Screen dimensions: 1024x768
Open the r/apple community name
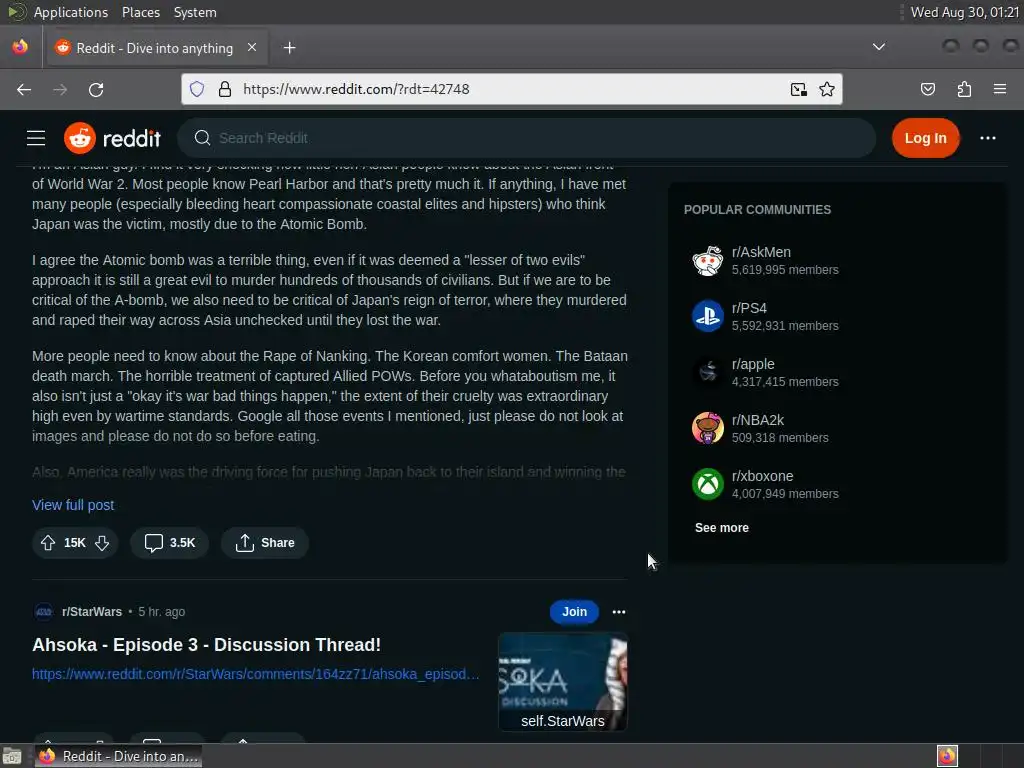[753, 364]
